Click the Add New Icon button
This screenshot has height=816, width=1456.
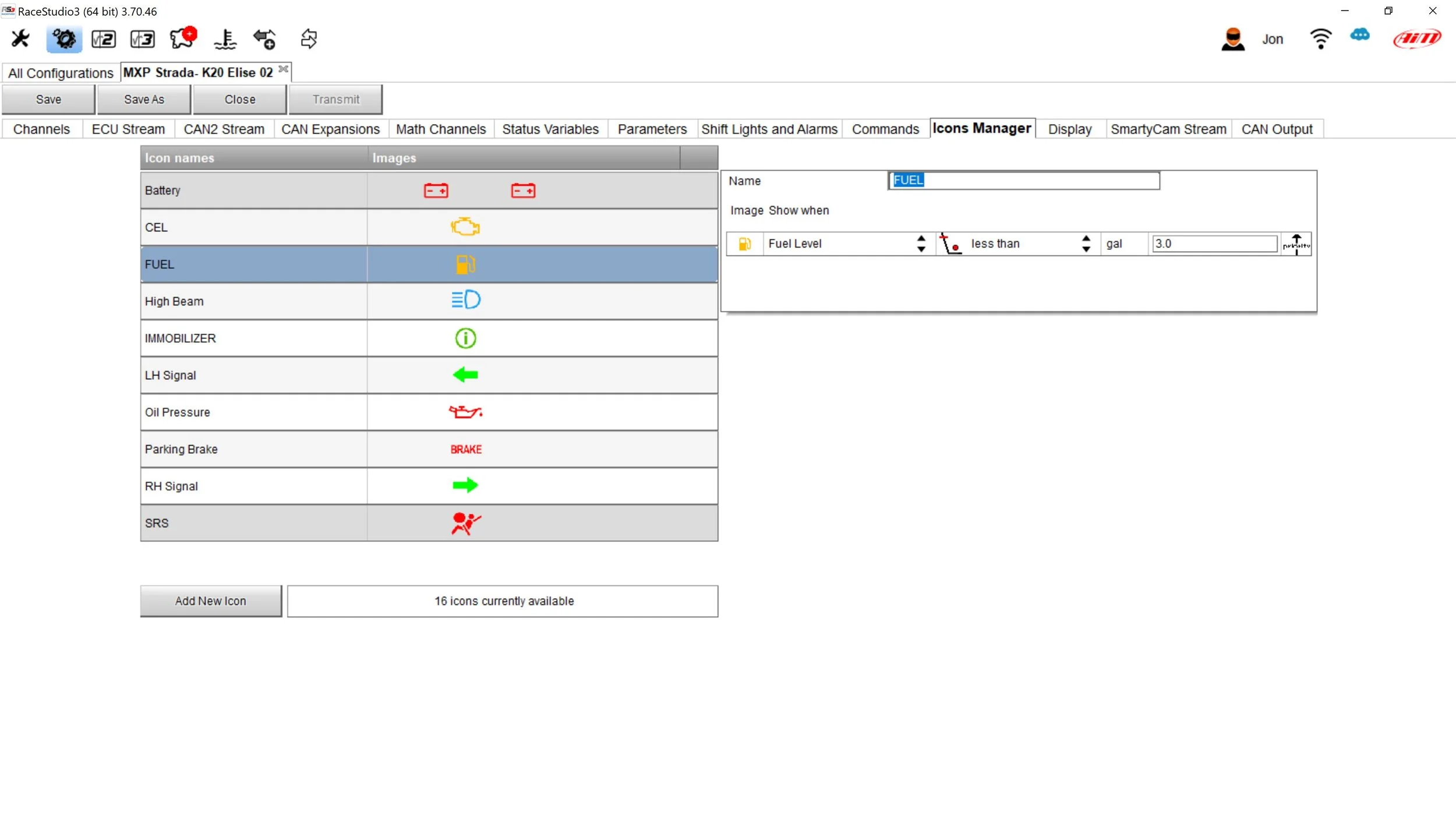coord(211,601)
